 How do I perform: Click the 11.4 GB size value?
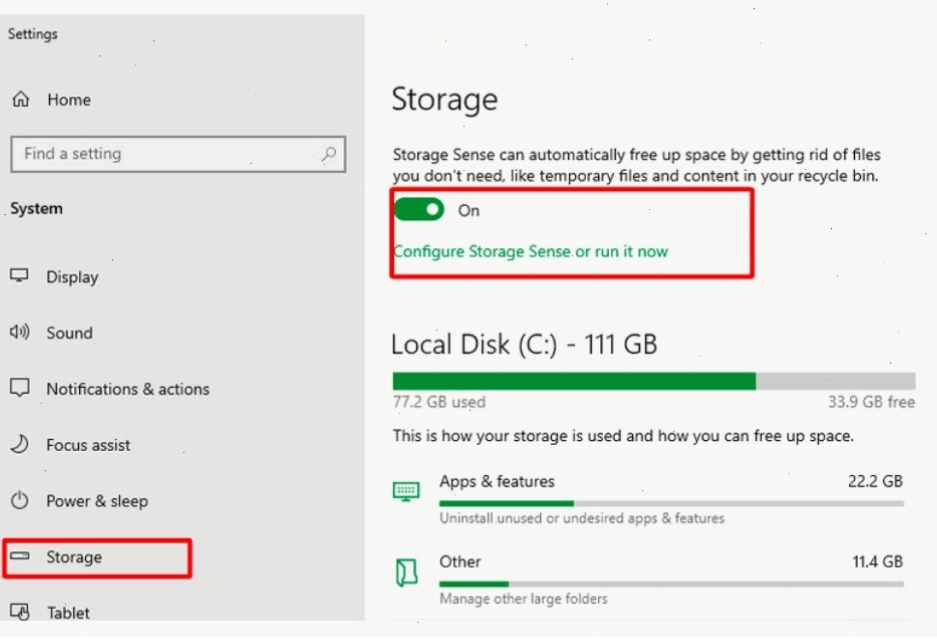pyautogui.click(x=877, y=562)
